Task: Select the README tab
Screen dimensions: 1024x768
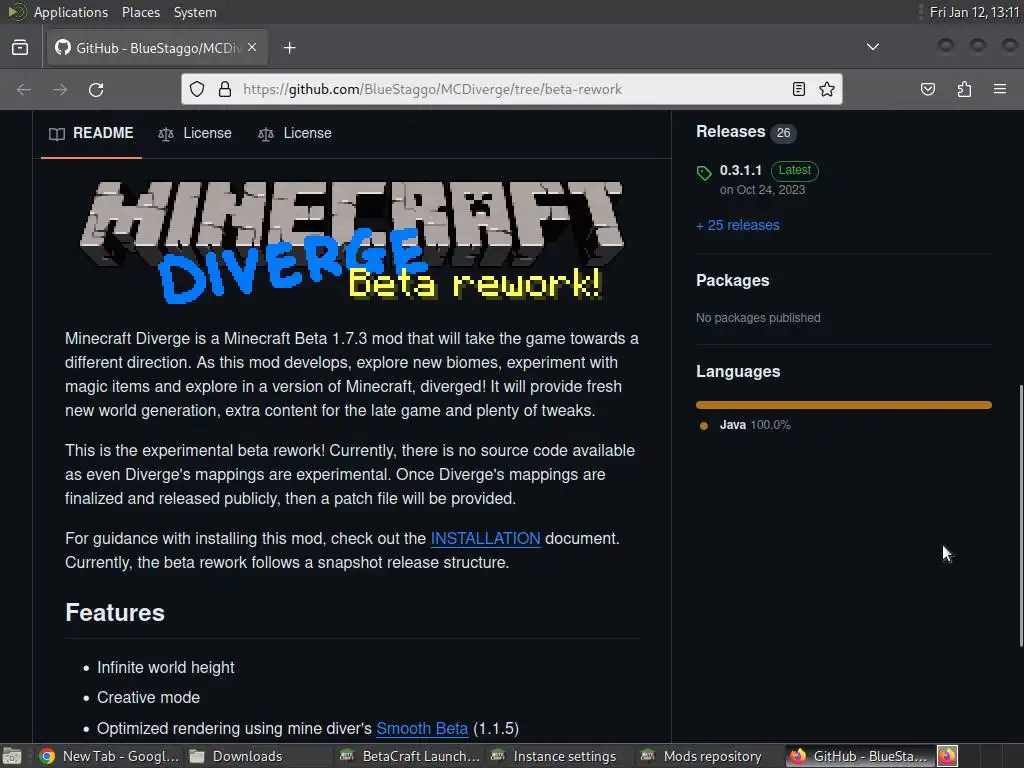Action: (x=91, y=133)
